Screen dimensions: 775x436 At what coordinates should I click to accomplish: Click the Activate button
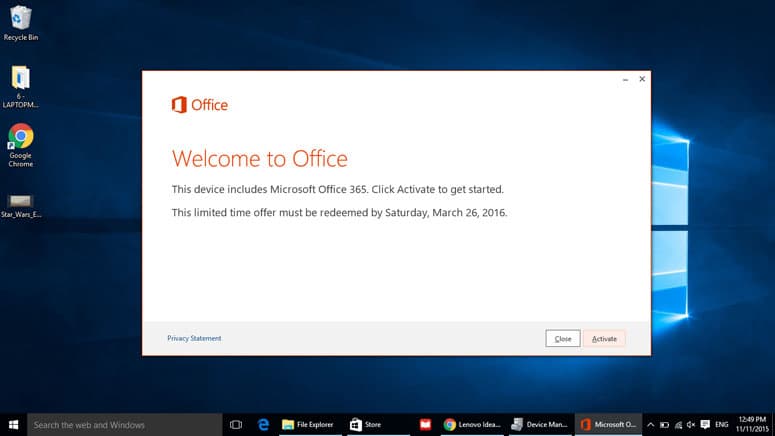click(604, 339)
